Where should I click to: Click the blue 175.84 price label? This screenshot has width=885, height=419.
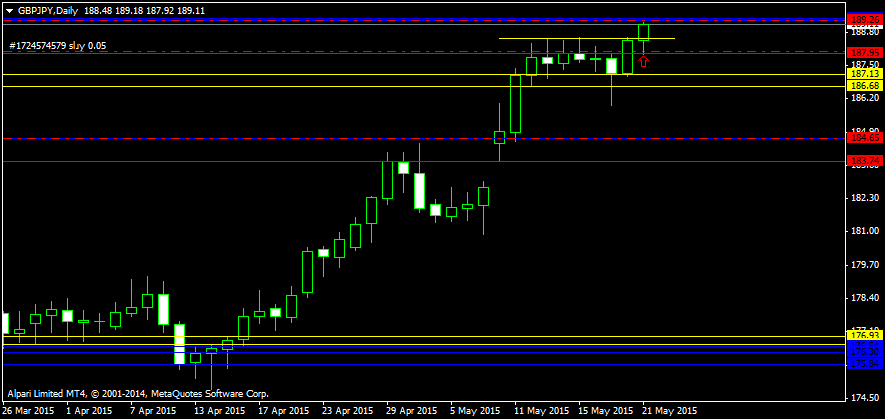click(865, 364)
